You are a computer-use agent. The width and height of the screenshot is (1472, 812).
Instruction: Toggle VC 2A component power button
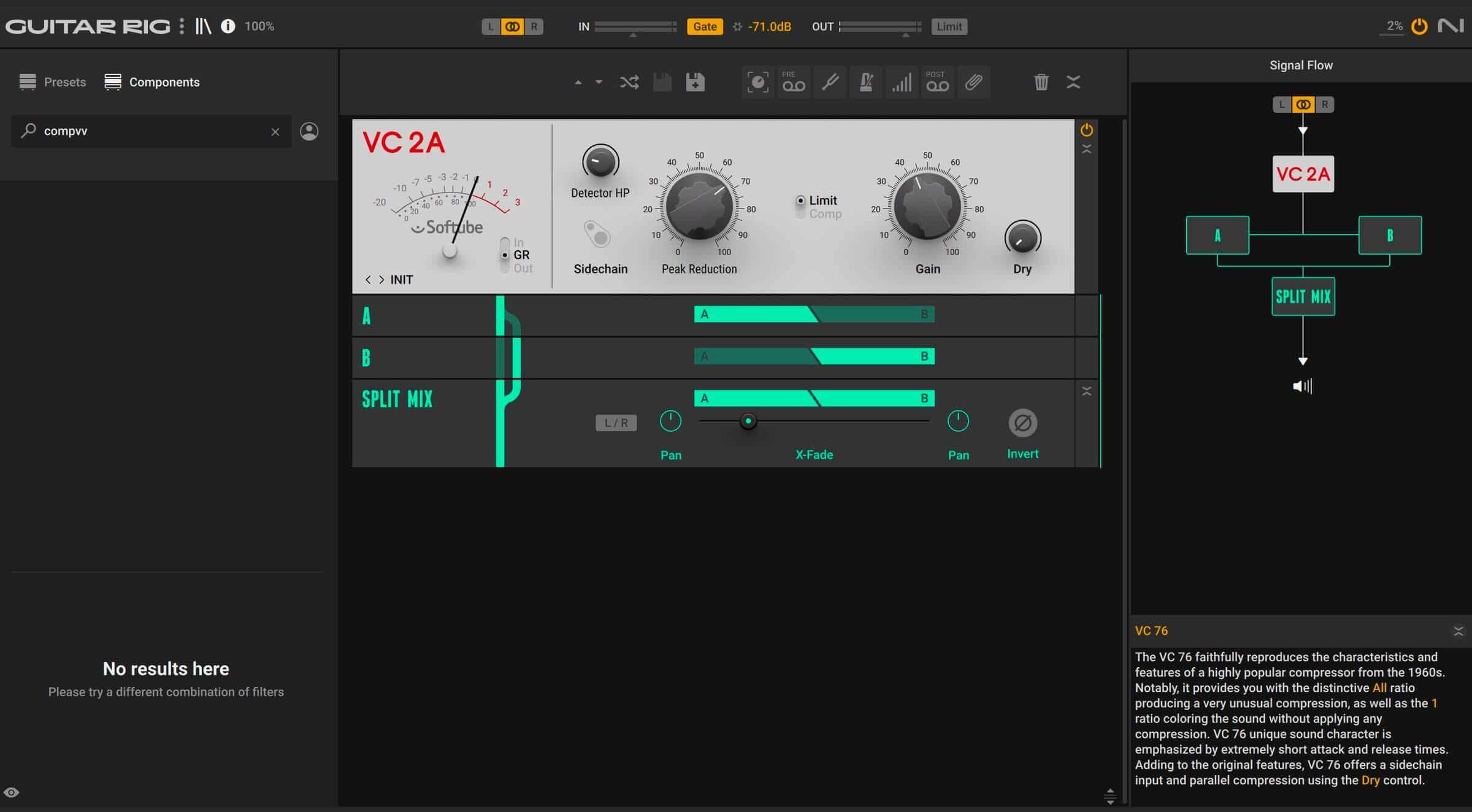click(x=1086, y=130)
